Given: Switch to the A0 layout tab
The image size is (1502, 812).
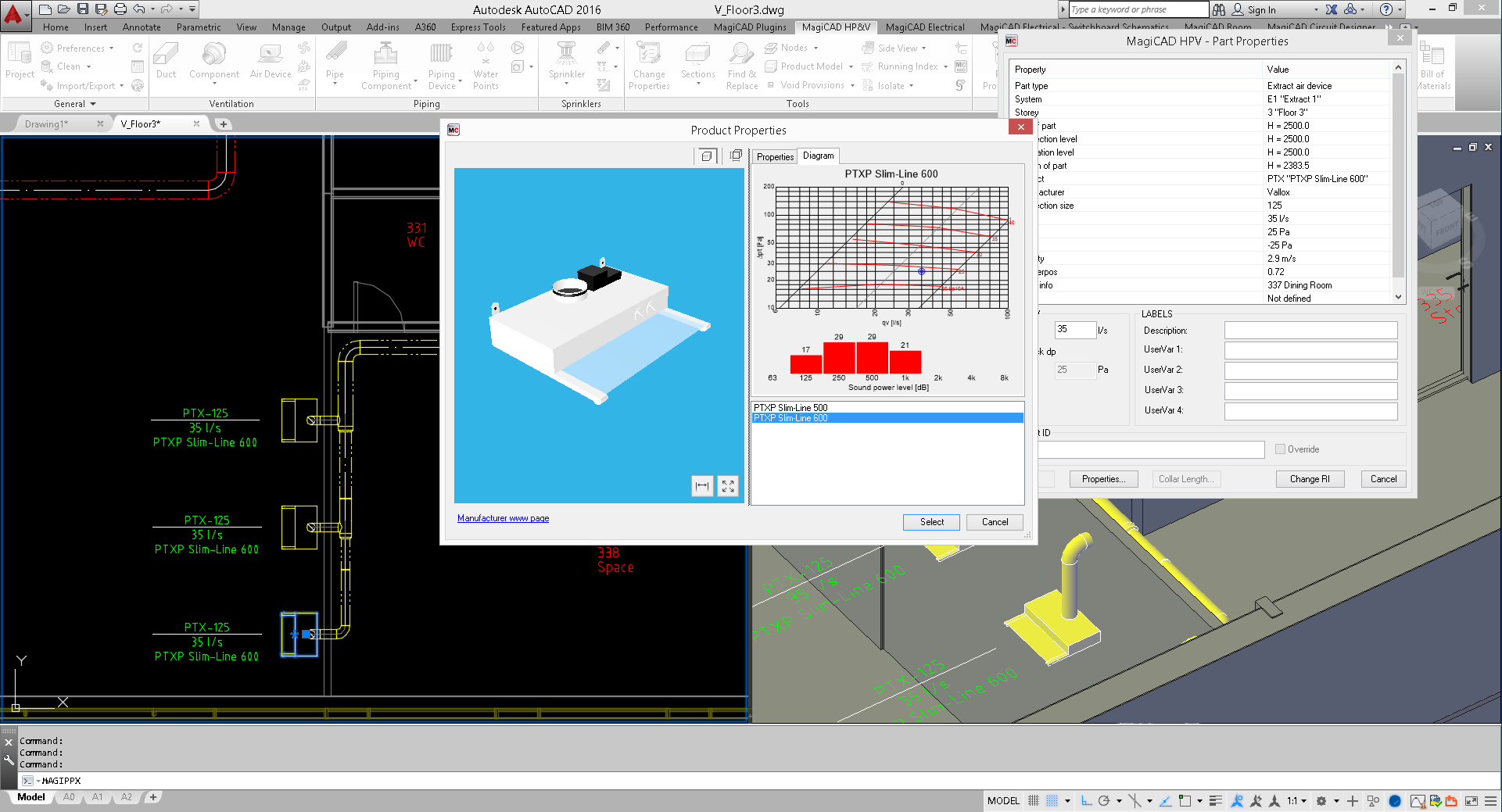Looking at the screenshot, I should [69, 797].
